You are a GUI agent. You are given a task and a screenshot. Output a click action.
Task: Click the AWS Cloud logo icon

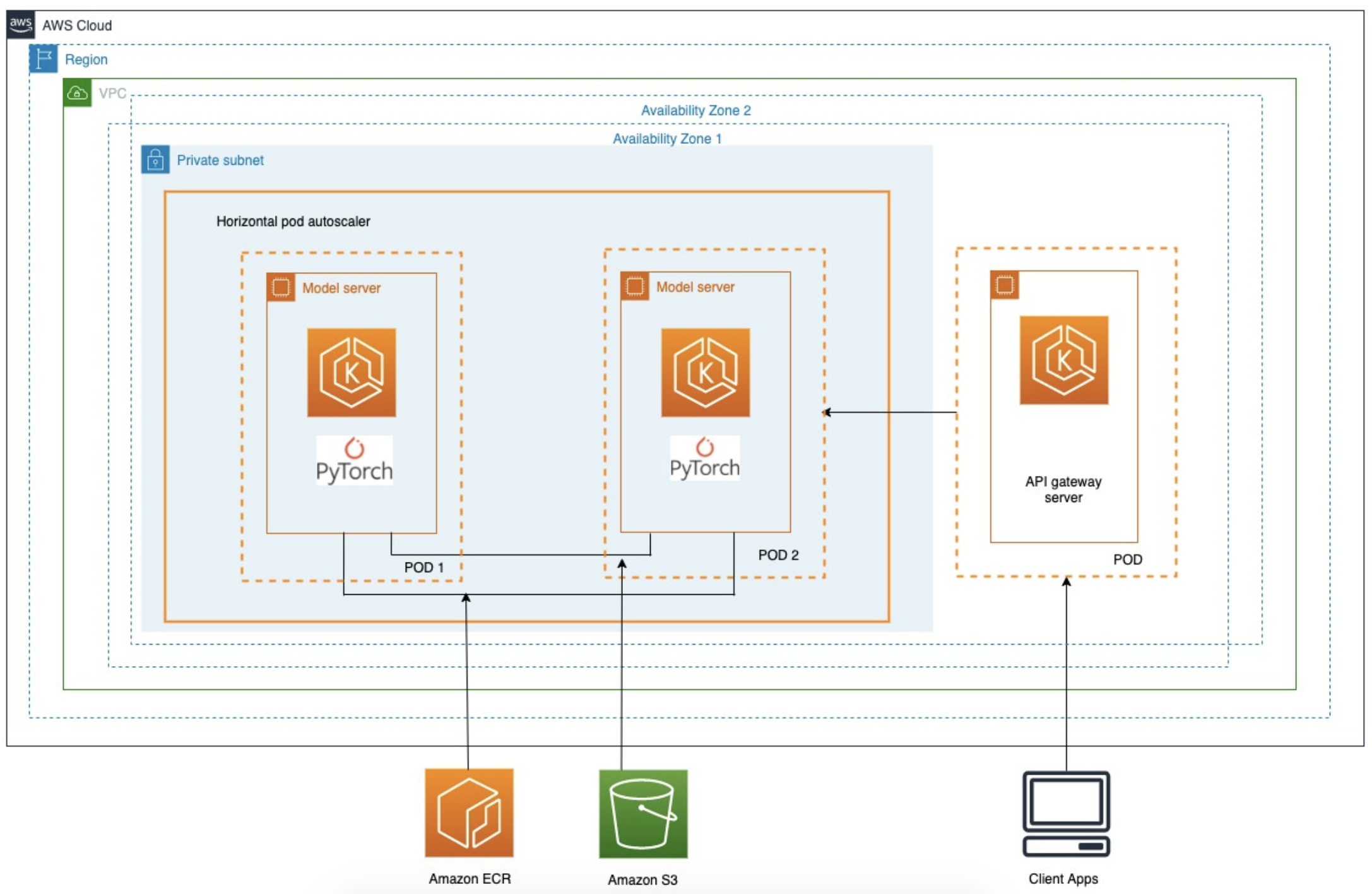click(x=20, y=25)
